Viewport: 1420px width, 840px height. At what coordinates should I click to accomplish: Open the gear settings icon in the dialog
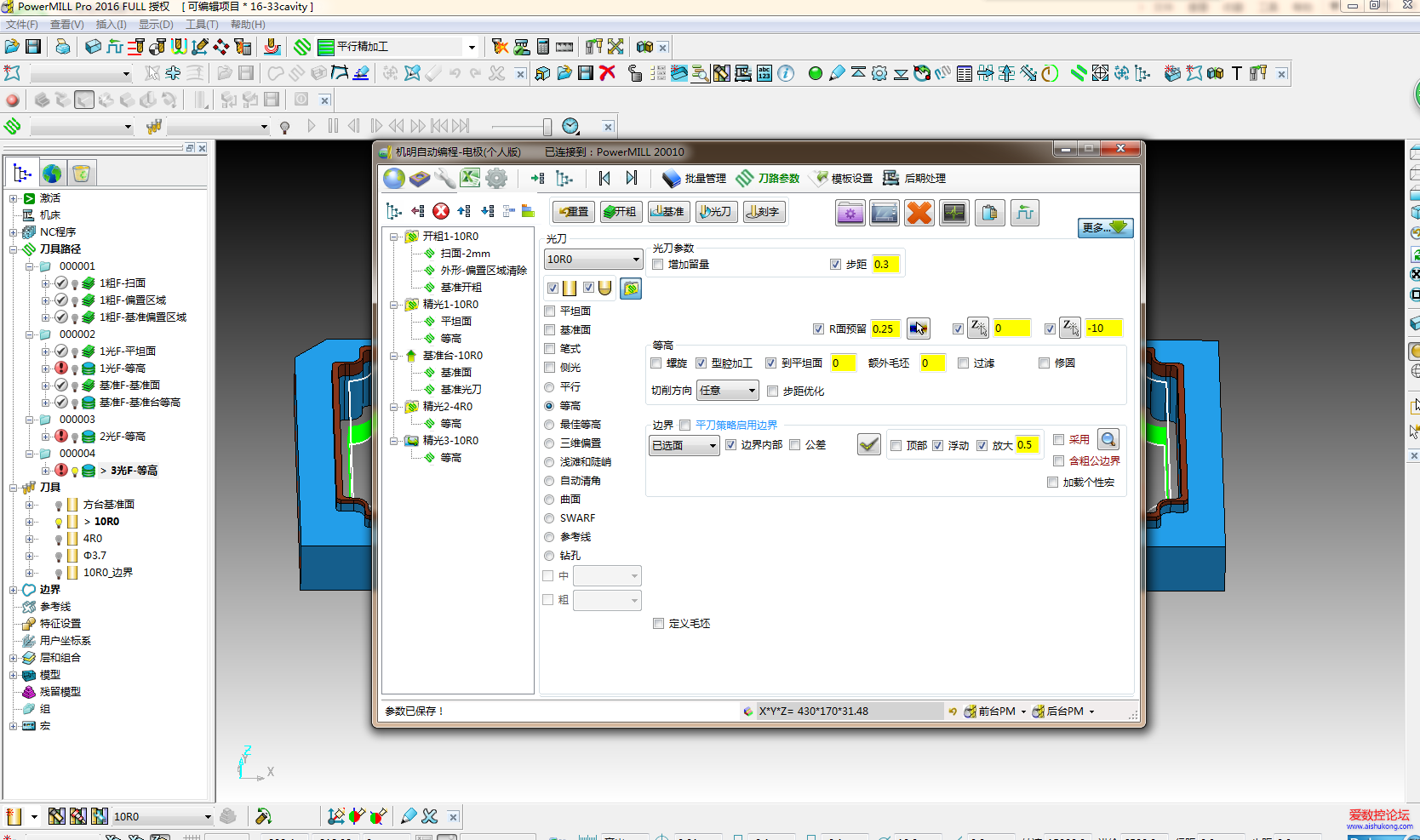tap(496, 178)
